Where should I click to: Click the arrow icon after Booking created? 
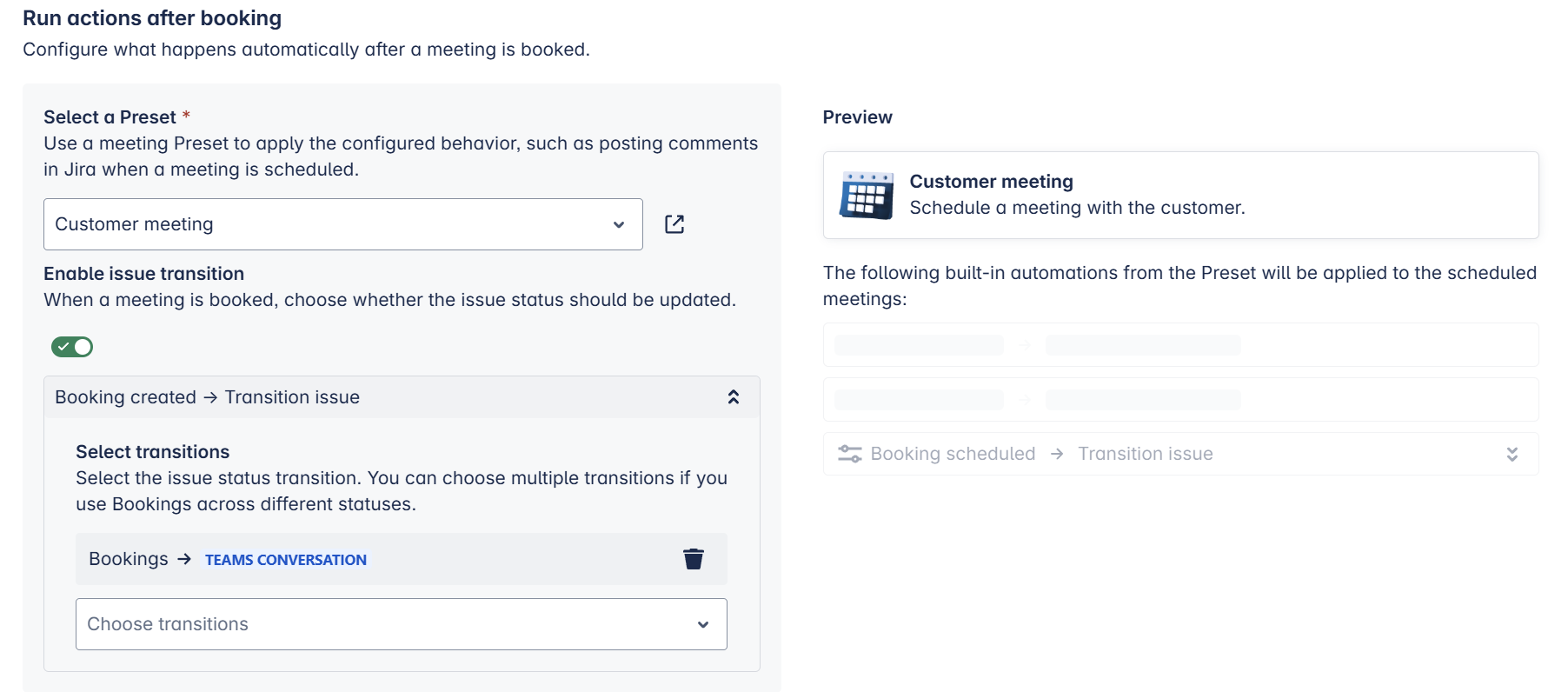[x=210, y=397]
